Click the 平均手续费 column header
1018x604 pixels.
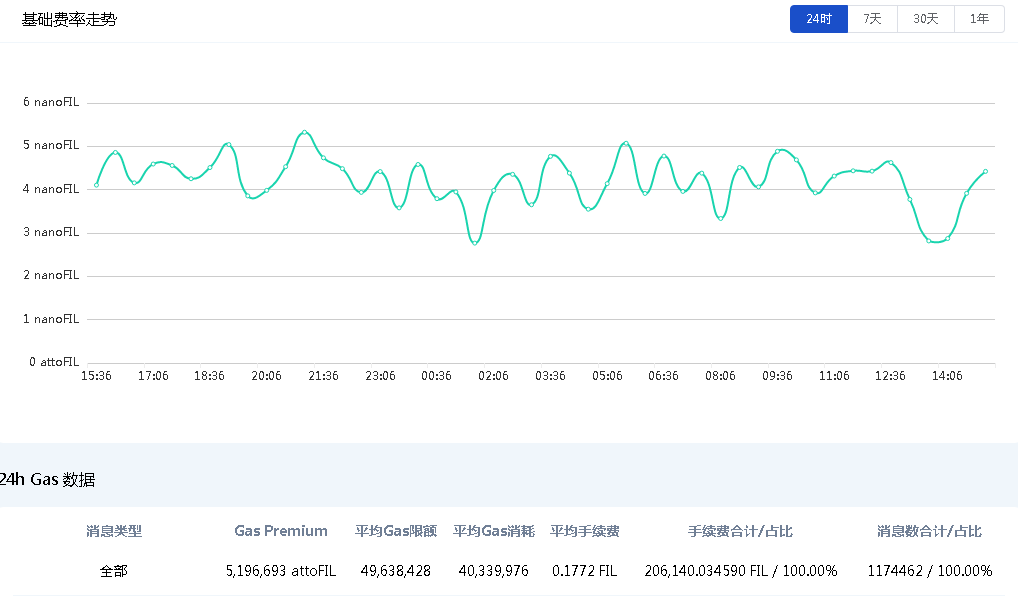coord(584,531)
